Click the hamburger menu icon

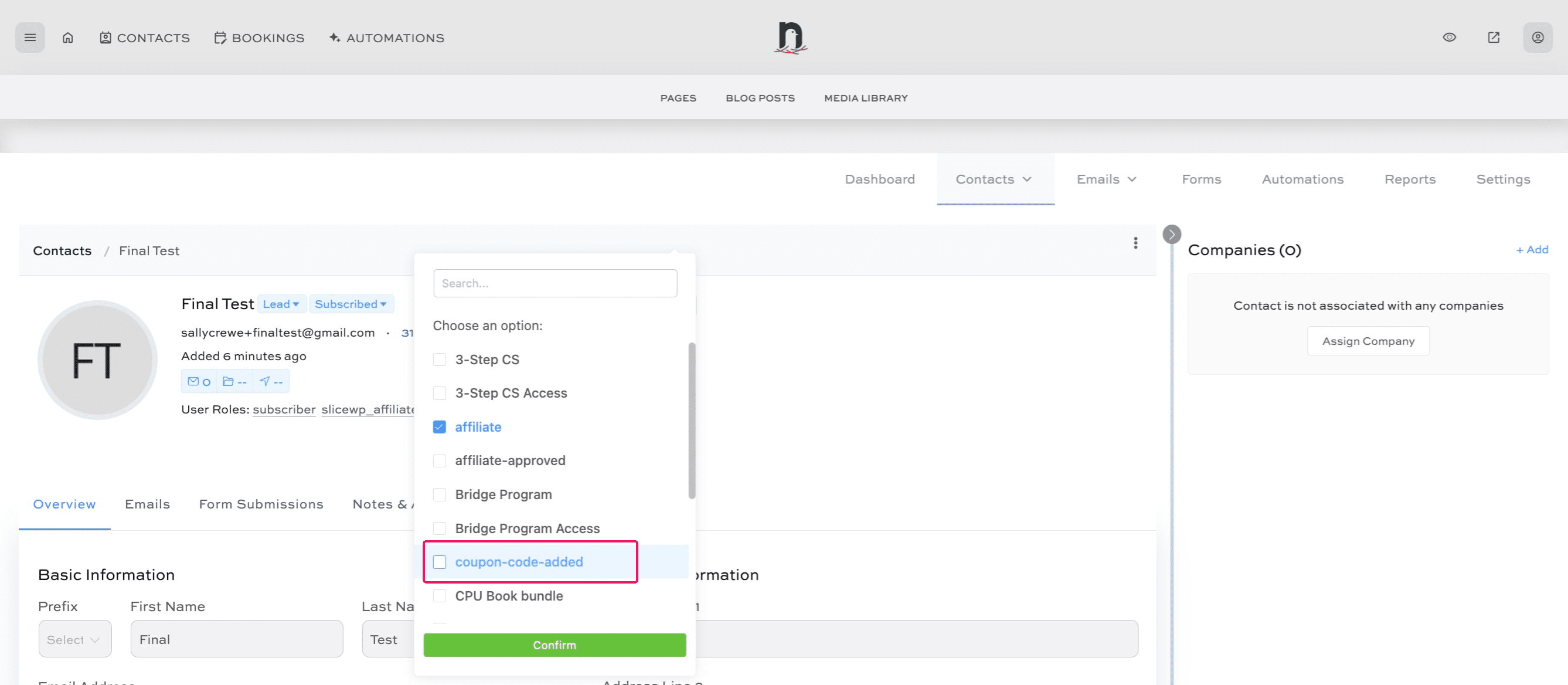[x=30, y=38]
